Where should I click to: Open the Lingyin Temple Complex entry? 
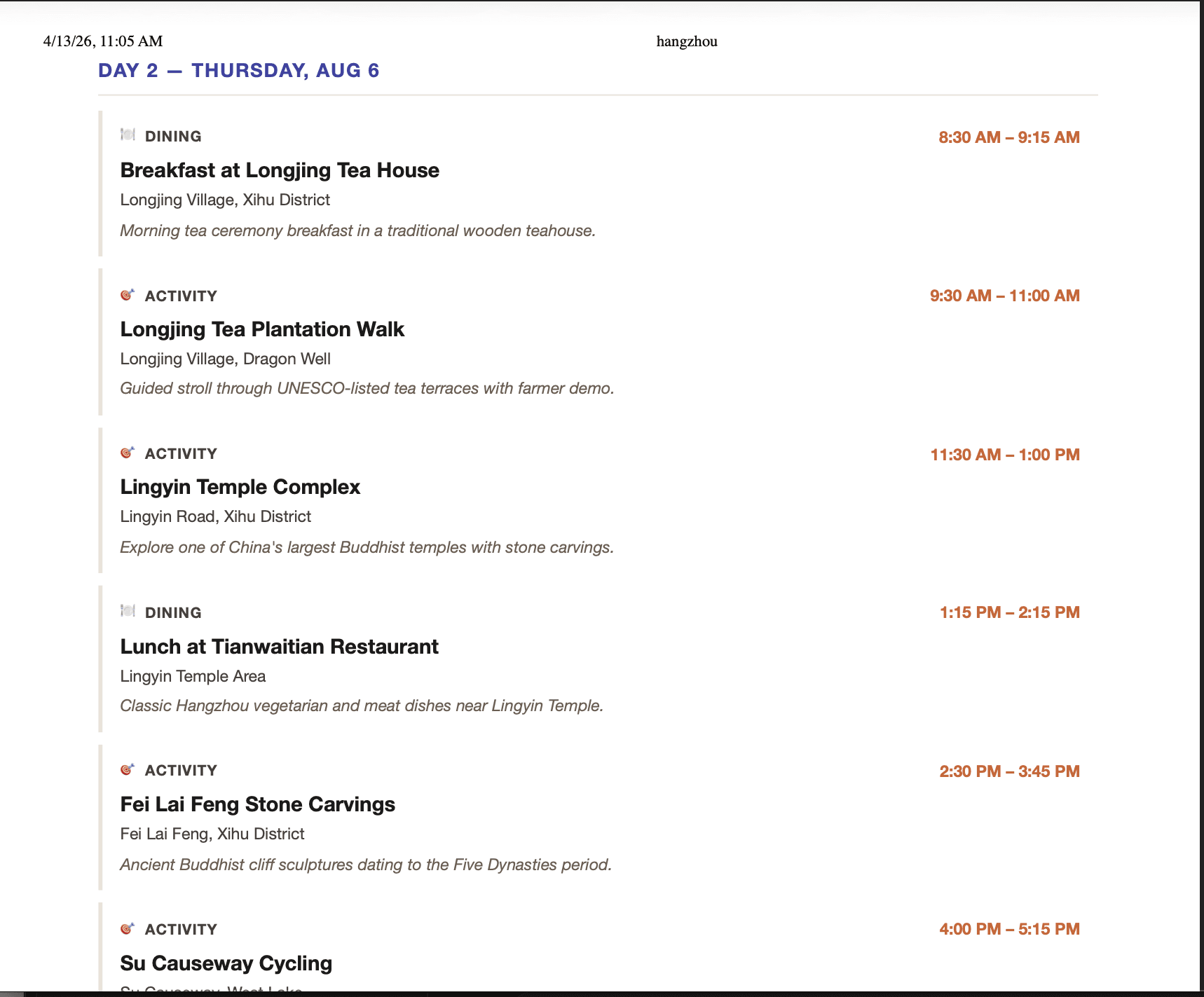coord(240,487)
